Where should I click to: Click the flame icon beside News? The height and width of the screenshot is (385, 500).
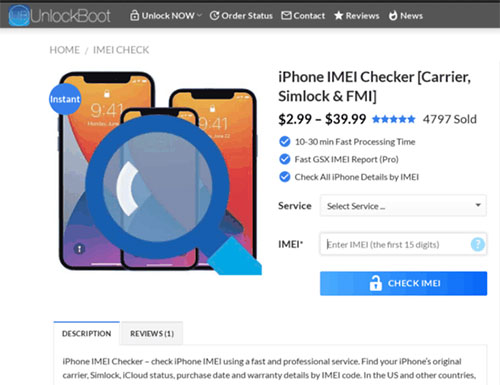393,15
